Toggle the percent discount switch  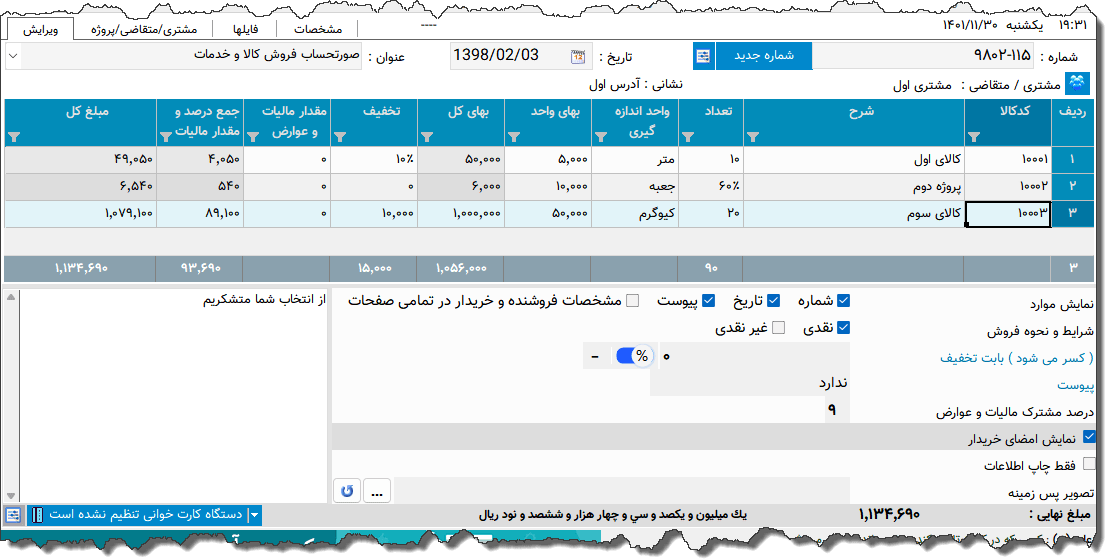634,357
